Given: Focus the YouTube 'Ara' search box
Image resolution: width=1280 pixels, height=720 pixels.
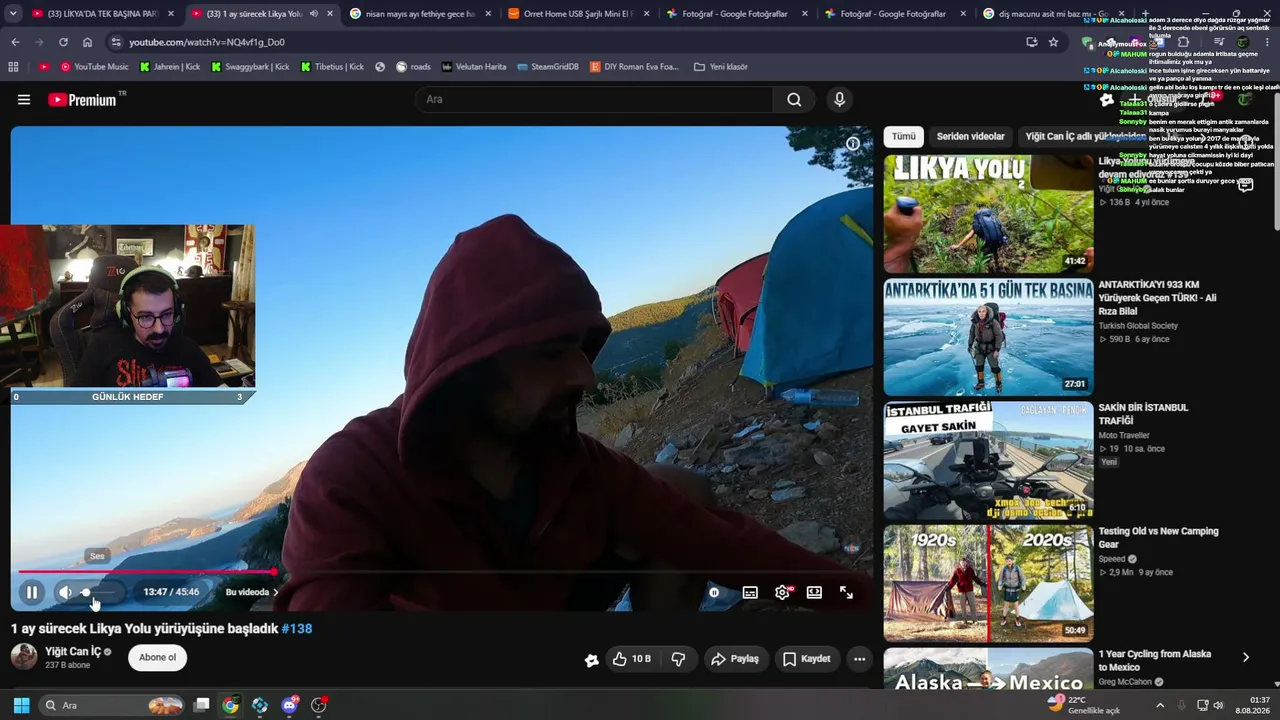Looking at the screenshot, I should (x=595, y=99).
